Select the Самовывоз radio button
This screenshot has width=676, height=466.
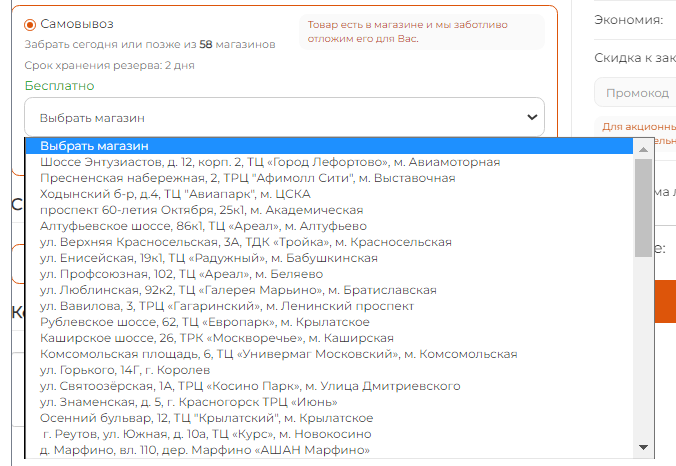coord(30,24)
